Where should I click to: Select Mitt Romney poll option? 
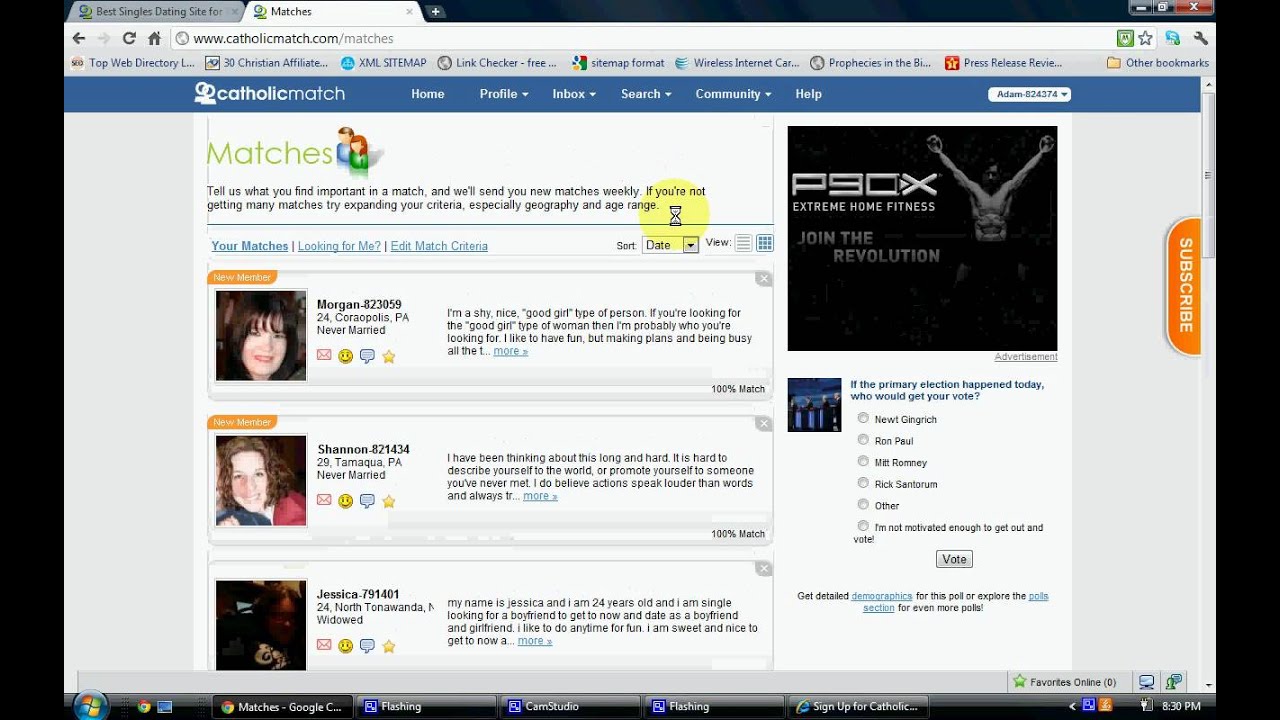[x=863, y=462]
